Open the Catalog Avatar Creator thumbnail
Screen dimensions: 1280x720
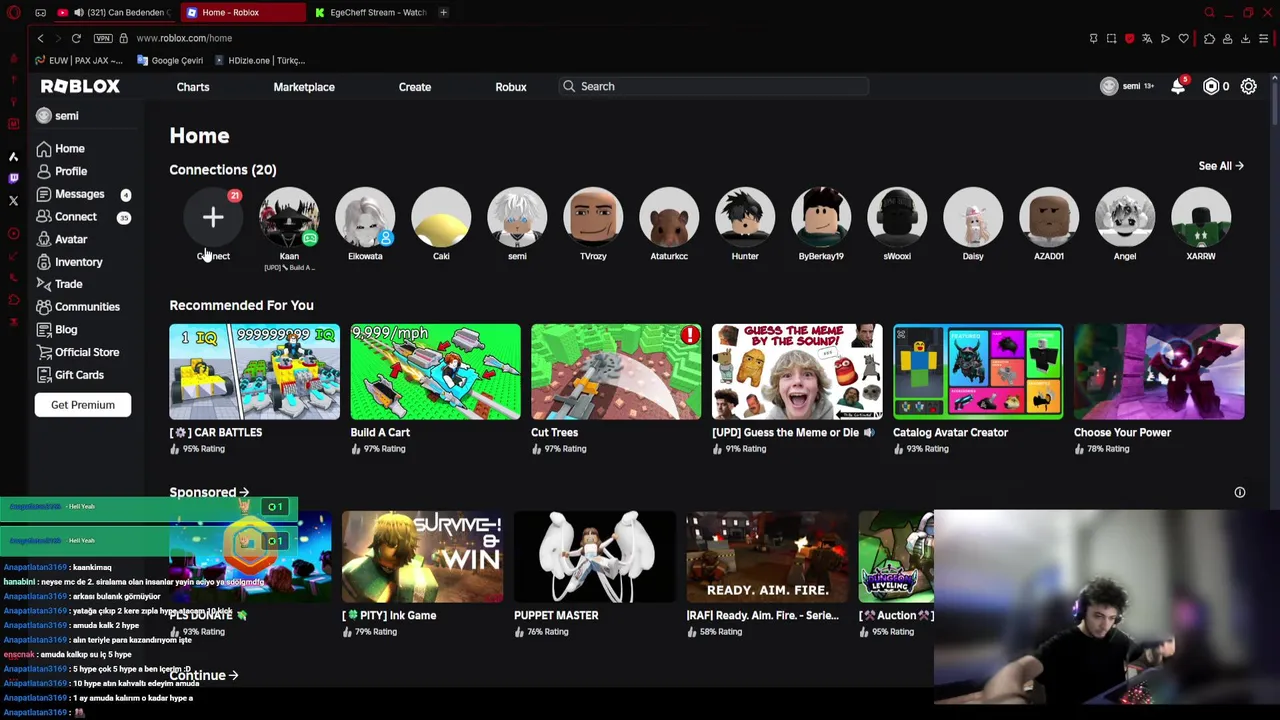tap(978, 371)
